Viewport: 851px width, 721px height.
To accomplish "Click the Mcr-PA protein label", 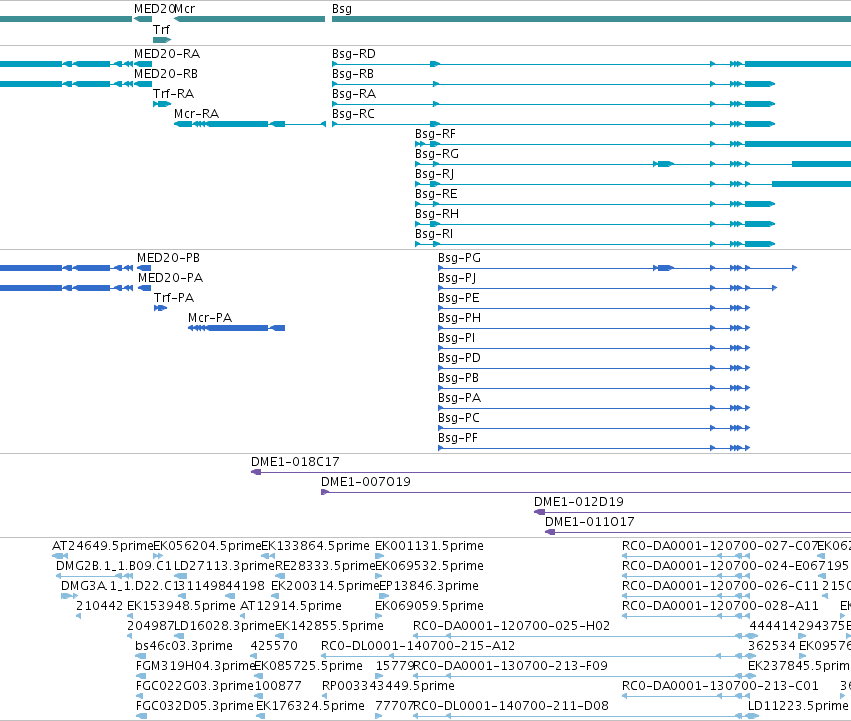I will coord(210,318).
